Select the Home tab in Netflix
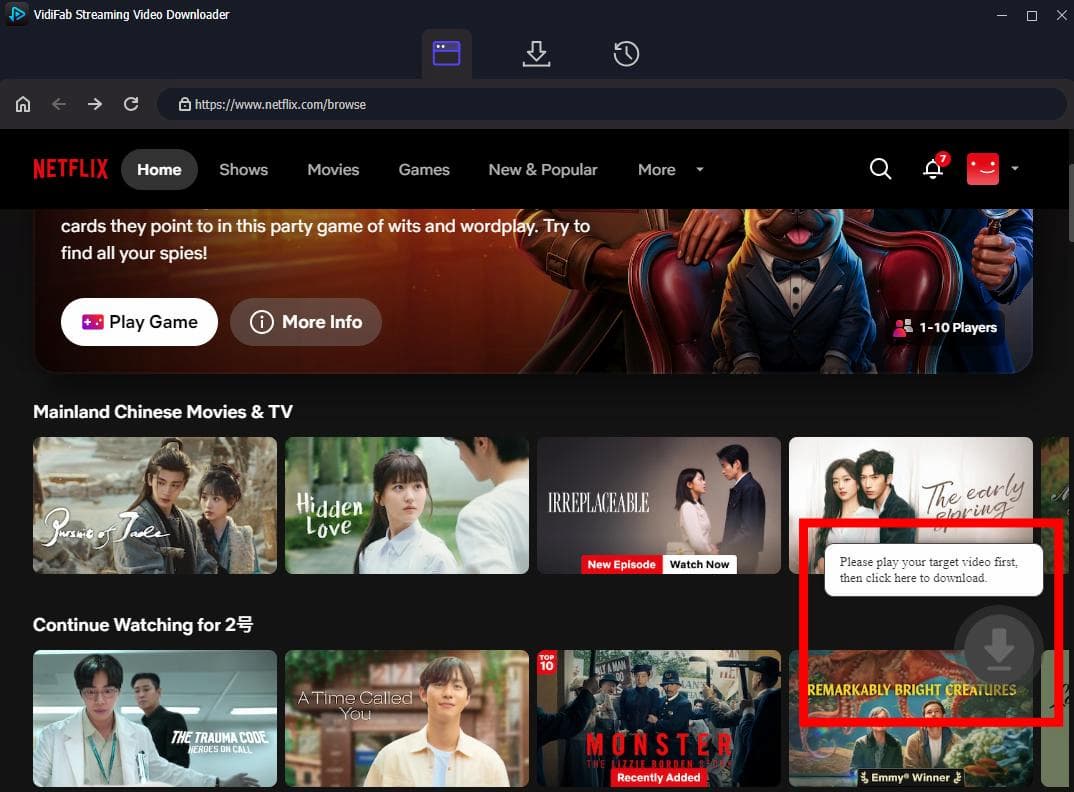This screenshot has width=1074, height=792. [159, 169]
